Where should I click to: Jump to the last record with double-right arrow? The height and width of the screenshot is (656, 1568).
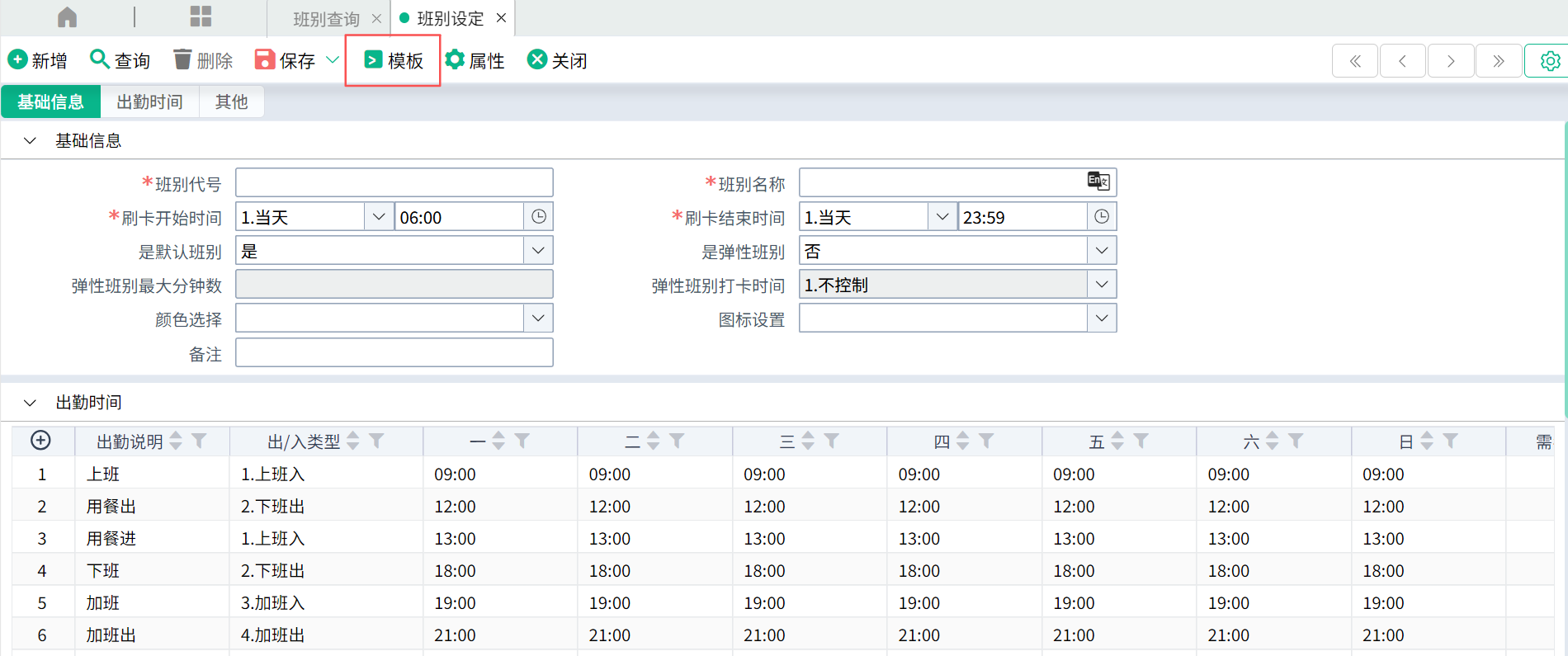pyautogui.click(x=1499, y=61)
